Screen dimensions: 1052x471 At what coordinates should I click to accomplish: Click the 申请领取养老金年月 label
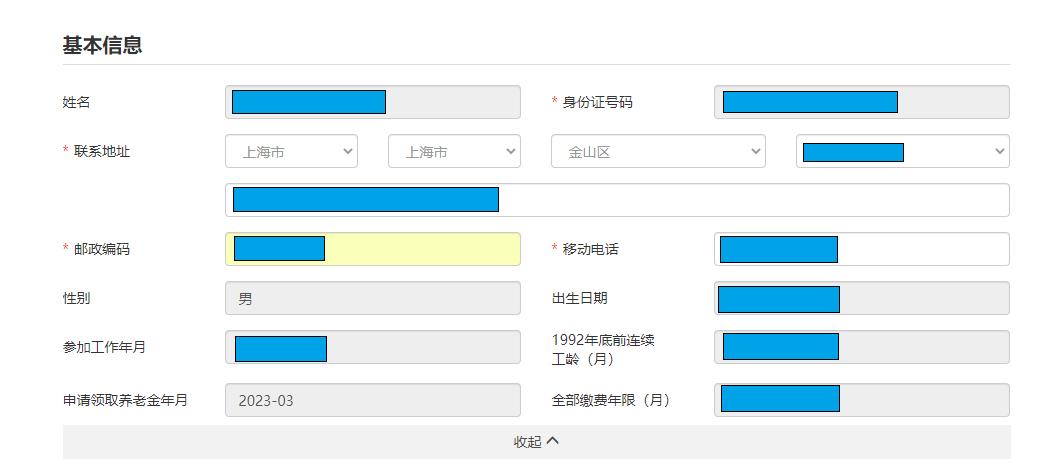click(x=125, y=401)
